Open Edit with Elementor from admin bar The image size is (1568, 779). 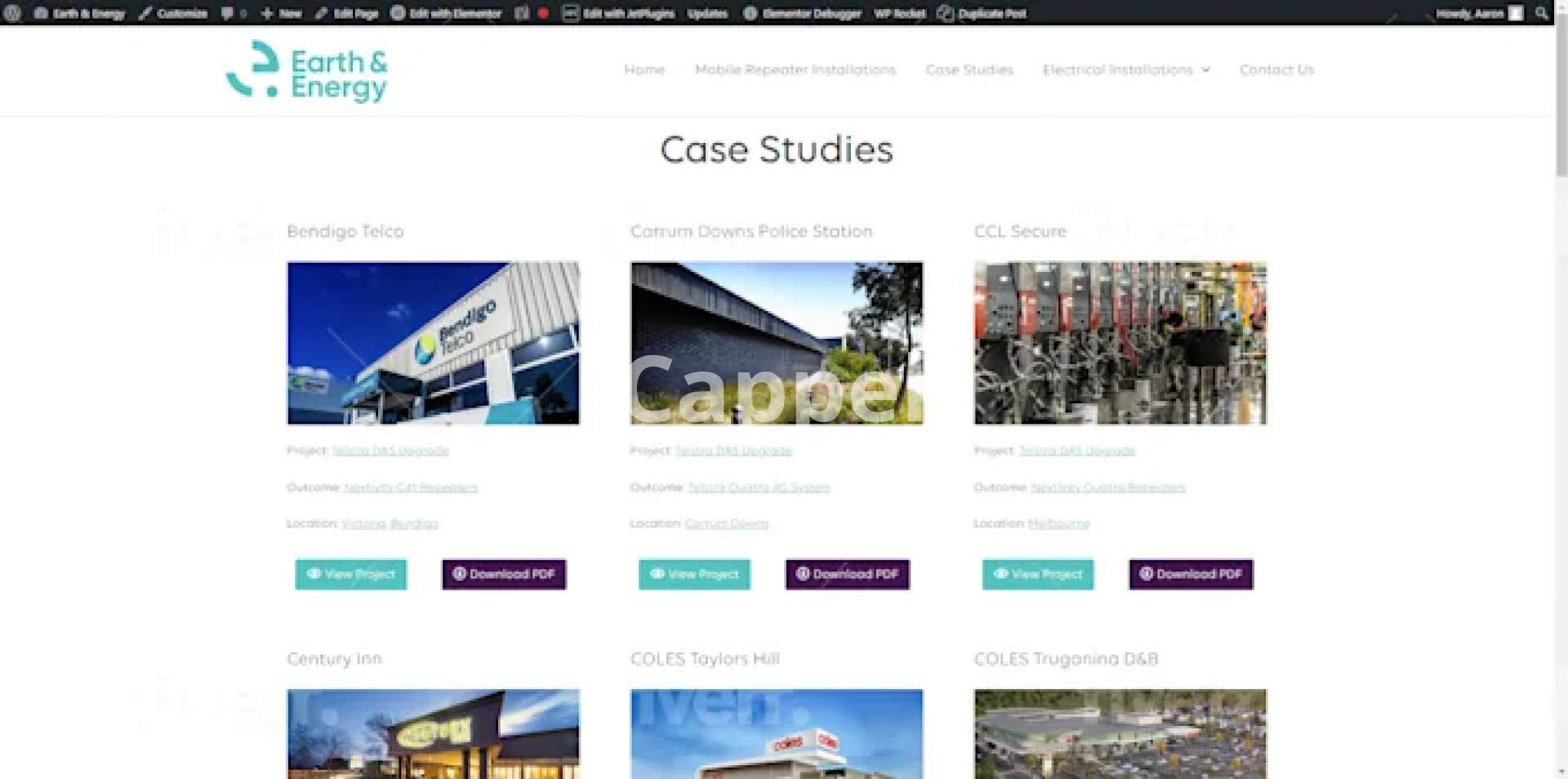(446, 13)
